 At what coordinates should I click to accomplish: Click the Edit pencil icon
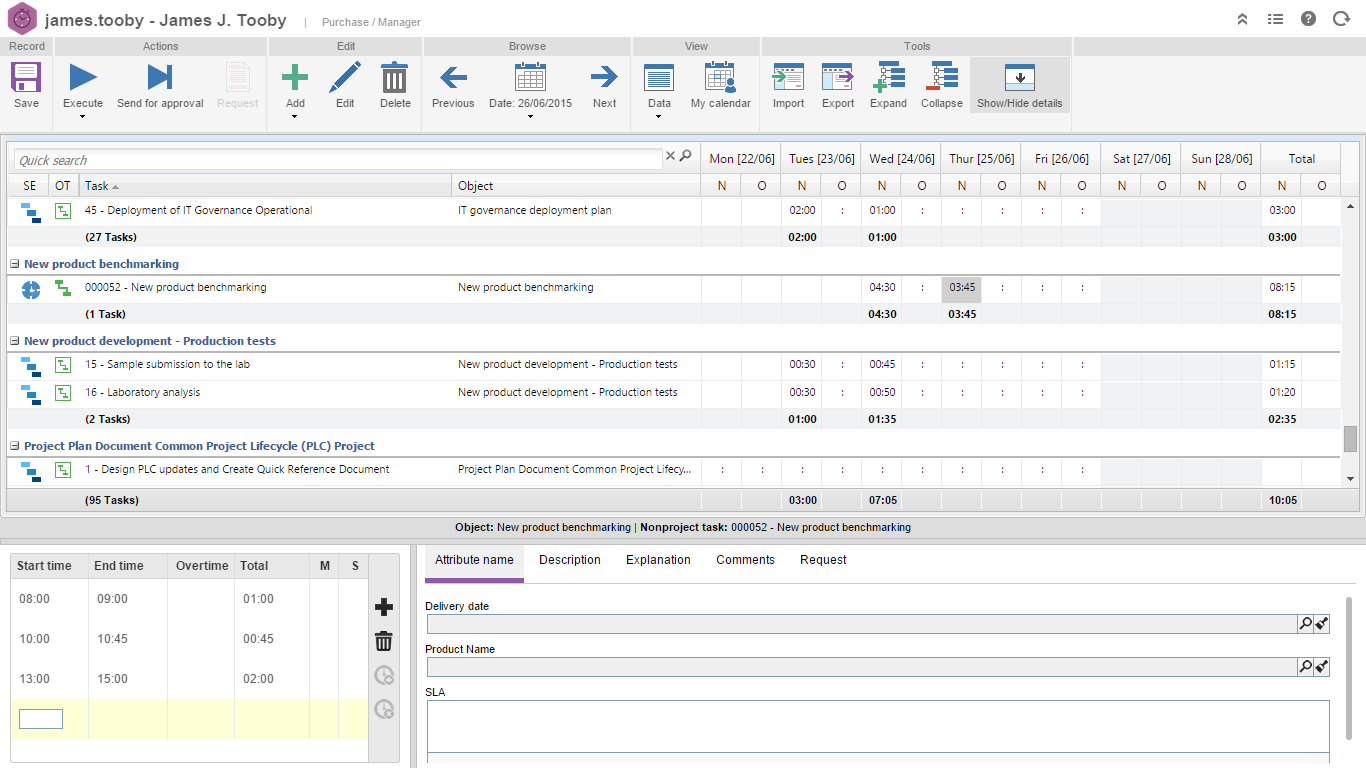(345, 78)
